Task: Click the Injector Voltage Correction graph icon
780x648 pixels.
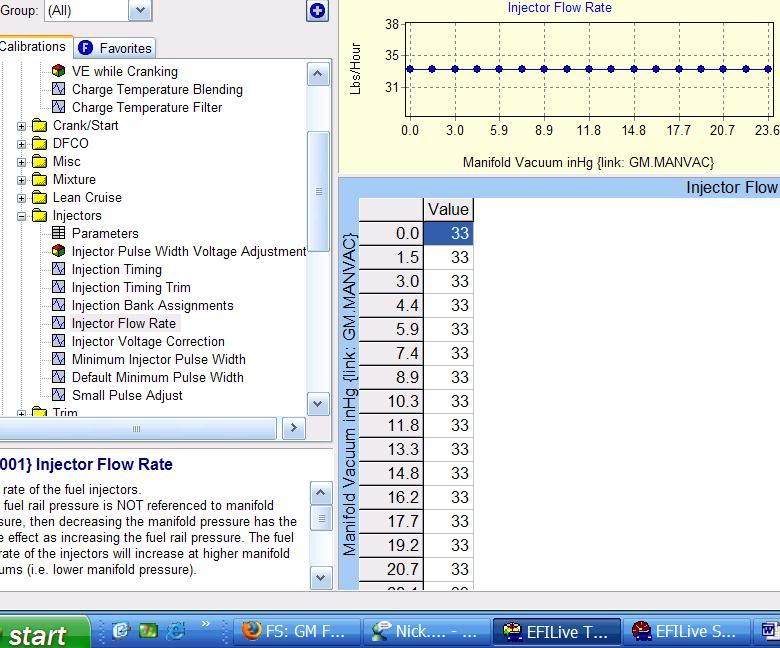Action: pyautogui.click(x=59, y=341)
